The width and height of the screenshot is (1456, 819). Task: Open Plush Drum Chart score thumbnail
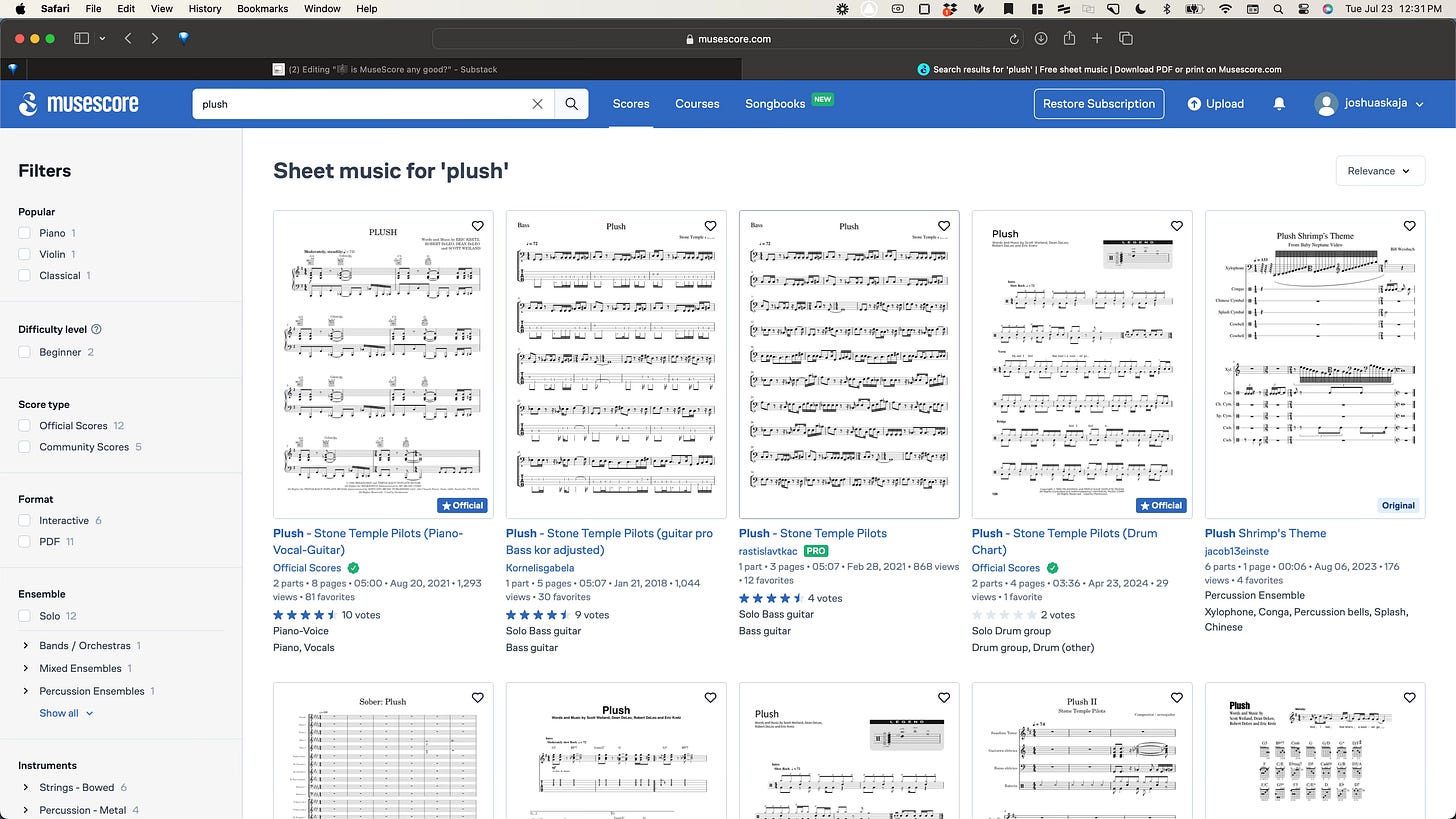pyautogui.click(x=1081, y=364)
